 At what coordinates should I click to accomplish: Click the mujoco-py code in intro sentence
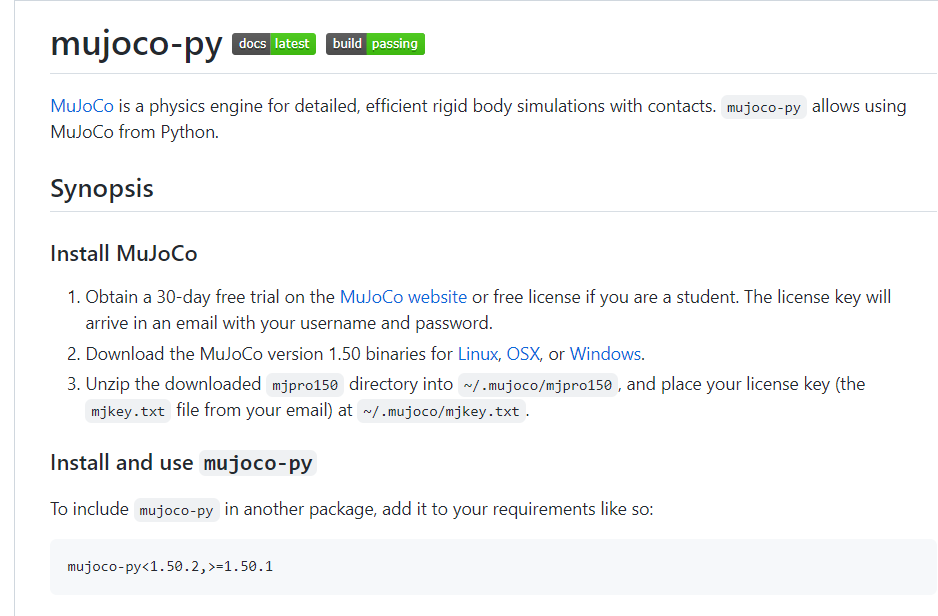(763, 107)
